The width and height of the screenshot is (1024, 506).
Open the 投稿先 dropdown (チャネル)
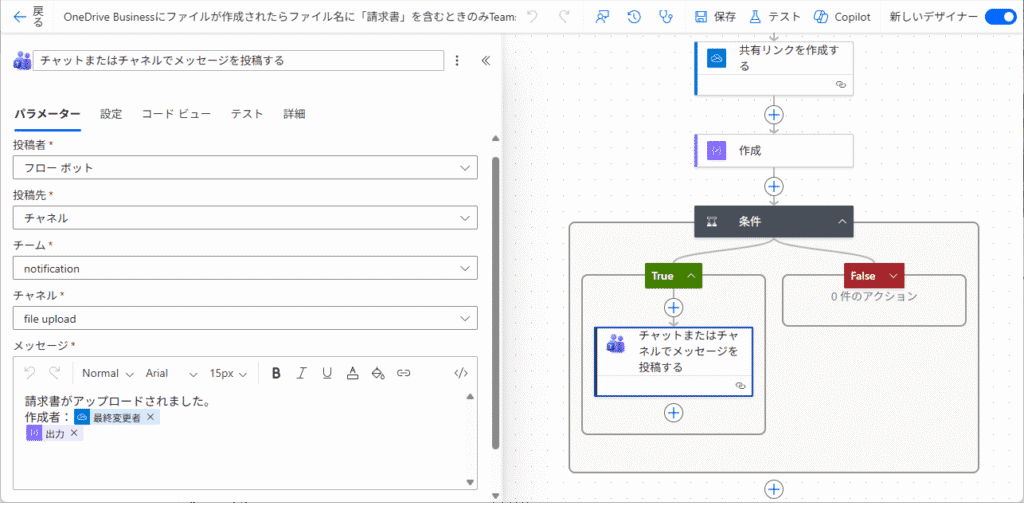pos(245,217)
